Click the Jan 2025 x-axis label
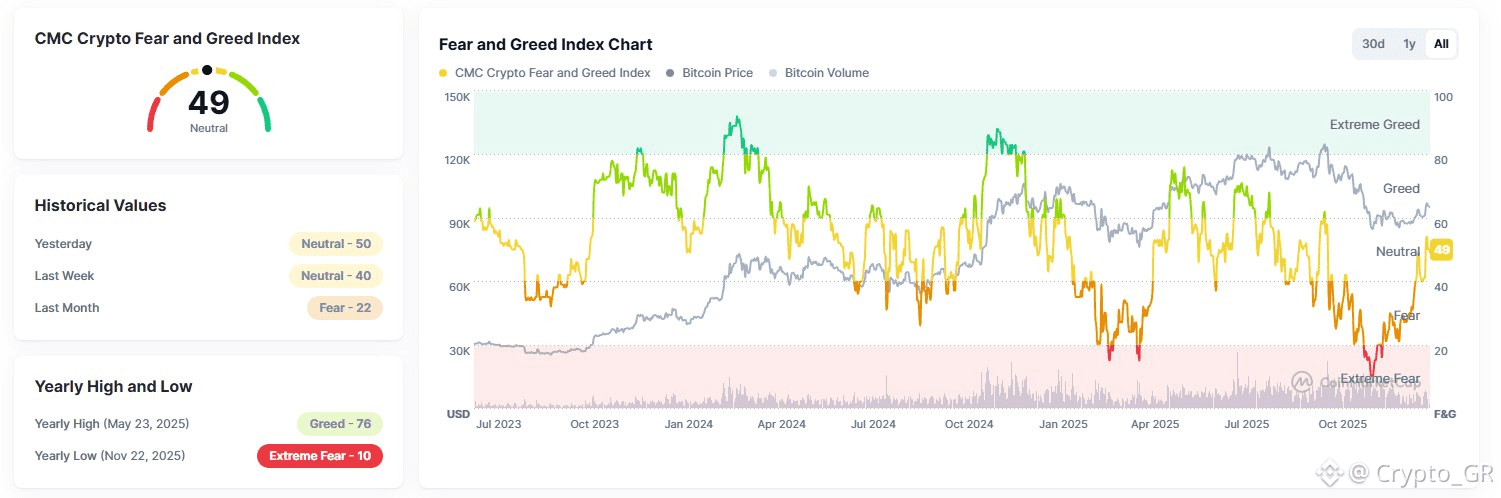The height and width of the screenshot is (498, 1501). pyautogui.click(x=1063, y=424)
